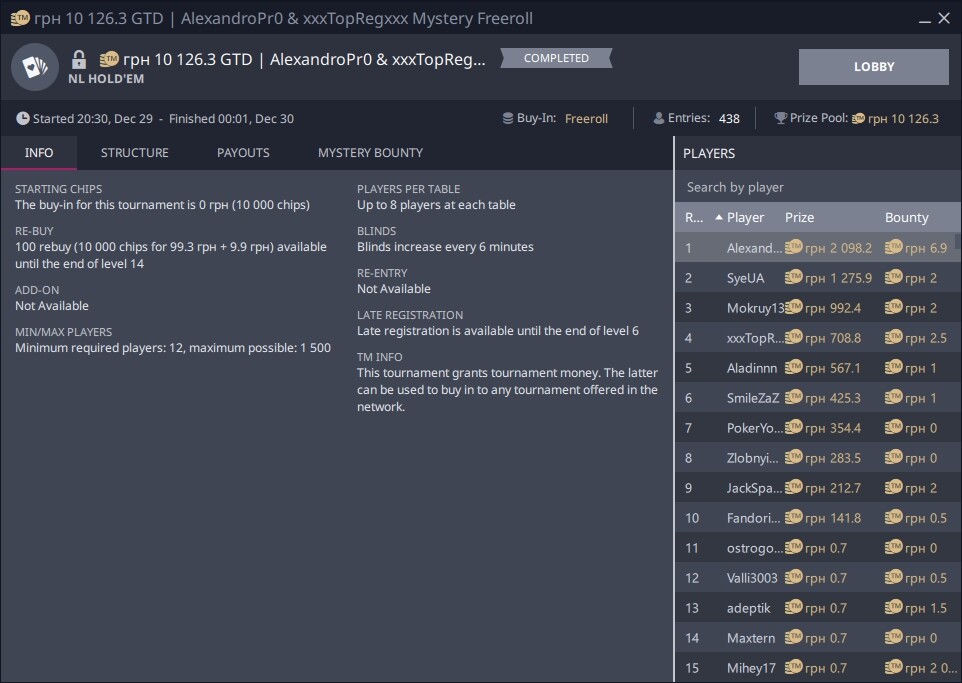Image resolution: width=962 pixels, height=683 pixels.
Task: Sort the list by the Bounty column header
Action: pyautogui.click(x=906, y=218)
